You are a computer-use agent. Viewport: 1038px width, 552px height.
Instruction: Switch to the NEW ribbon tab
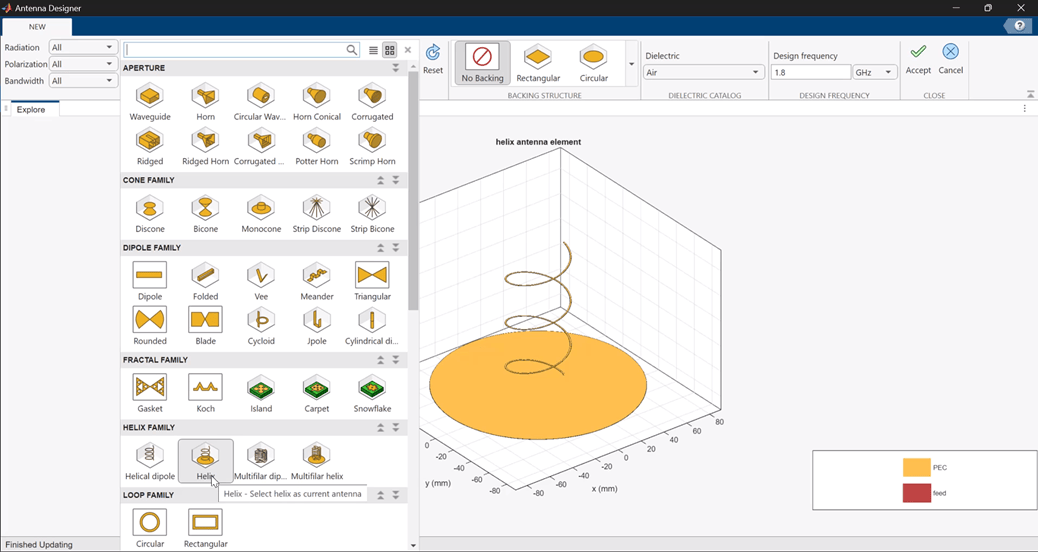coord(37,26)
